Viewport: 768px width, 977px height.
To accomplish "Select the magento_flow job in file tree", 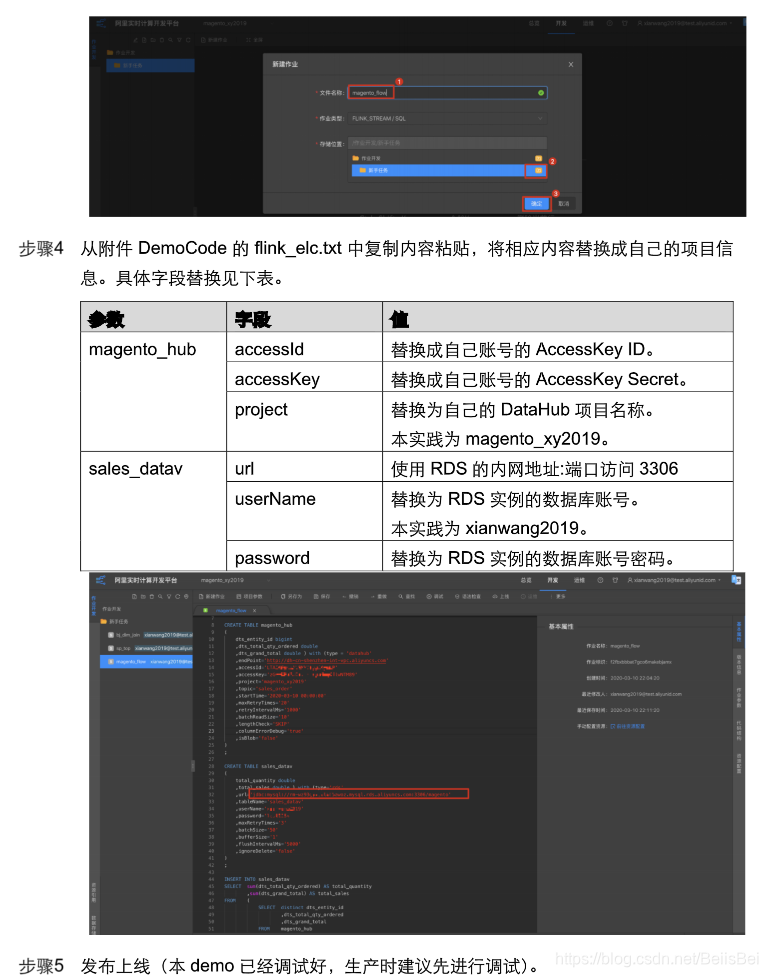I will pos(147,662).
